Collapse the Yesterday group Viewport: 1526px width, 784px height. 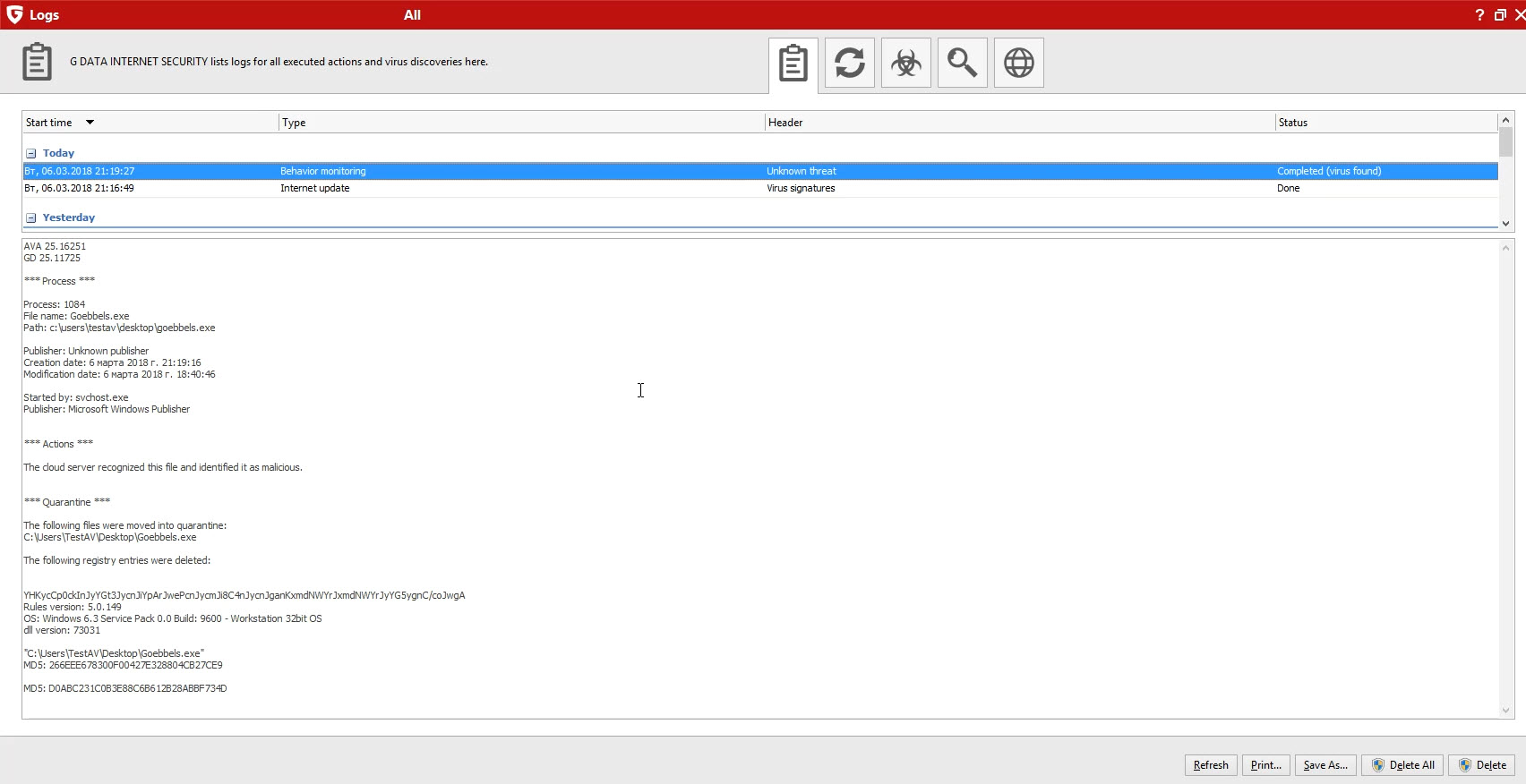tap(30, 217)
